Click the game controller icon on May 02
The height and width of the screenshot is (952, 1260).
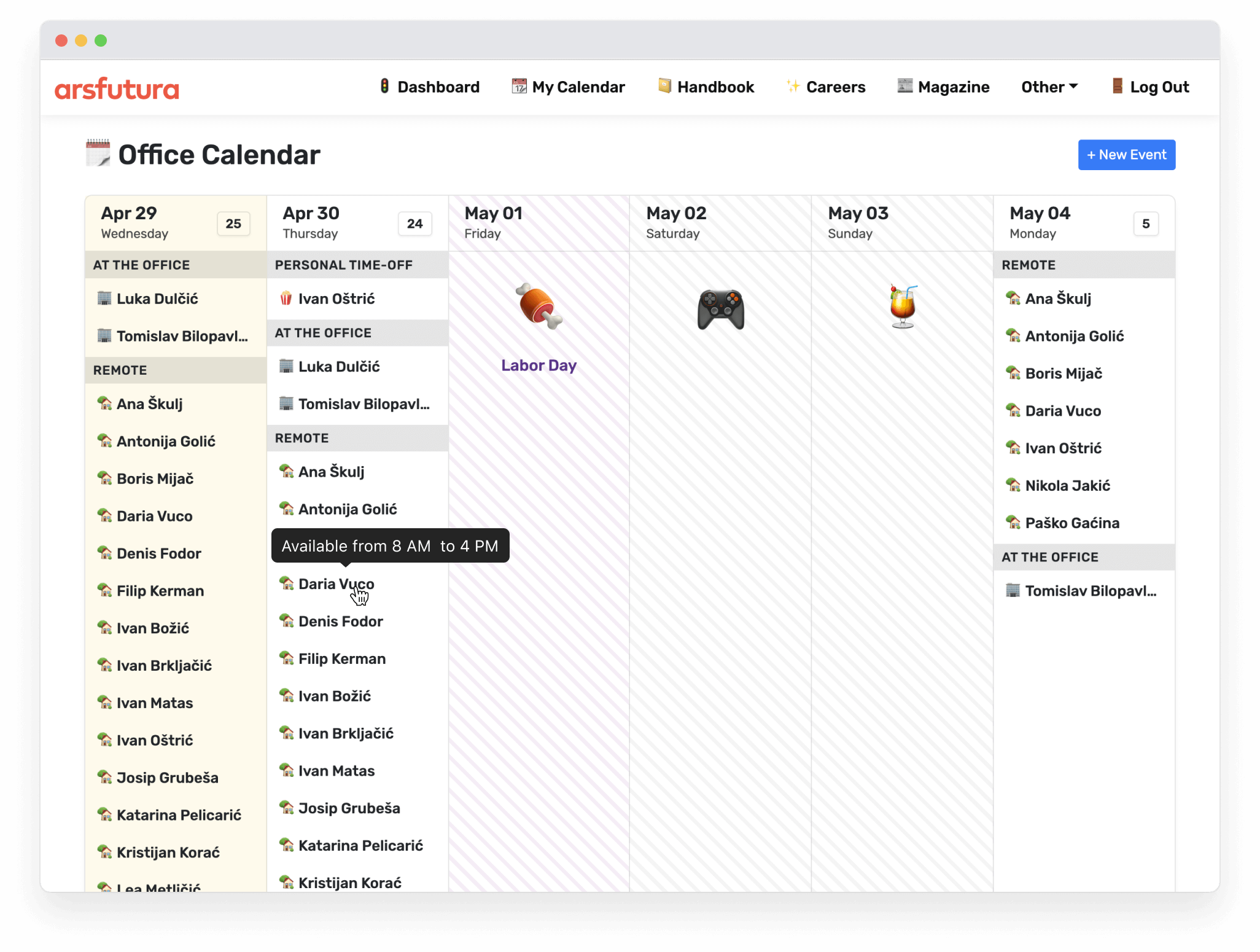(x=721, y=310)
